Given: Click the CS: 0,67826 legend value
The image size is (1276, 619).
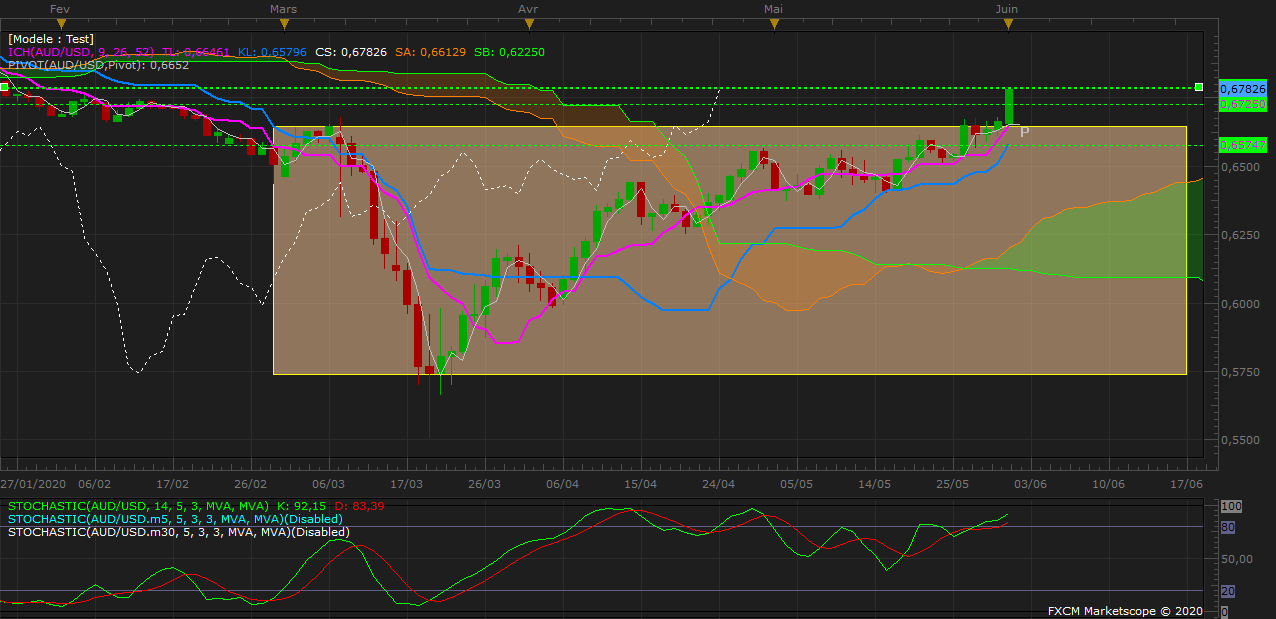Looking at the screenshot, I should tap(351, 52).
